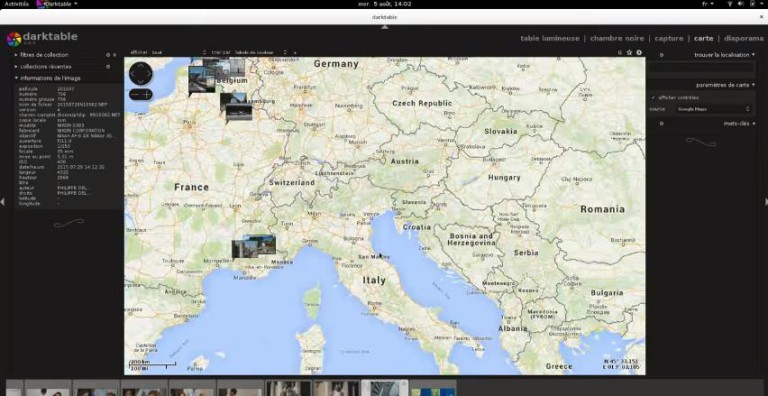This screenshot has width=768, height=396.
Task: Pan the map up with the navigation arrow
Action: point(141,66)
